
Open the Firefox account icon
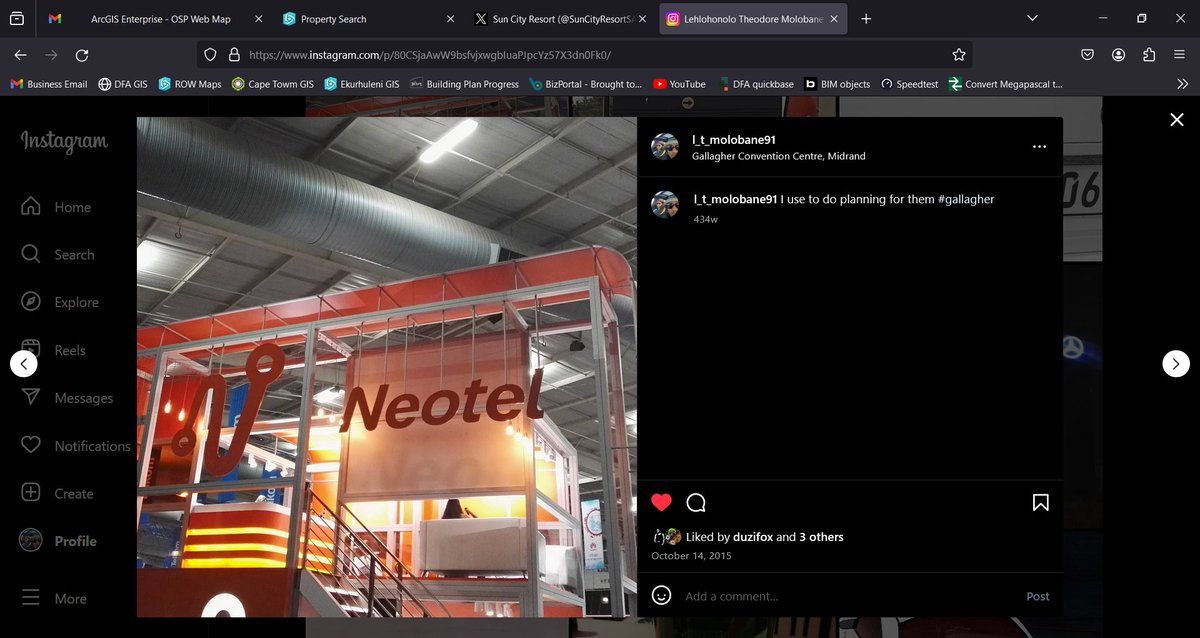[x=1119, y=55]
